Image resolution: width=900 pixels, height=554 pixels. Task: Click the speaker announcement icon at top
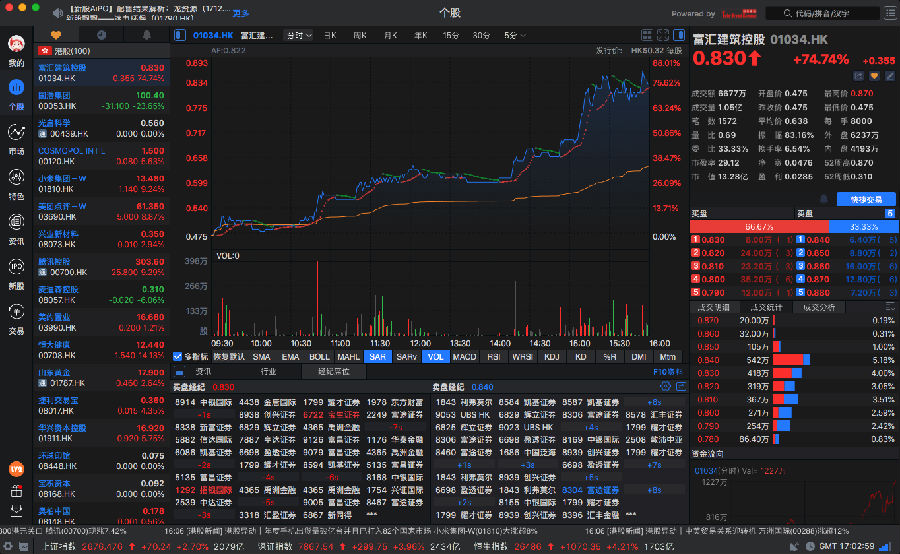[57, 12]
